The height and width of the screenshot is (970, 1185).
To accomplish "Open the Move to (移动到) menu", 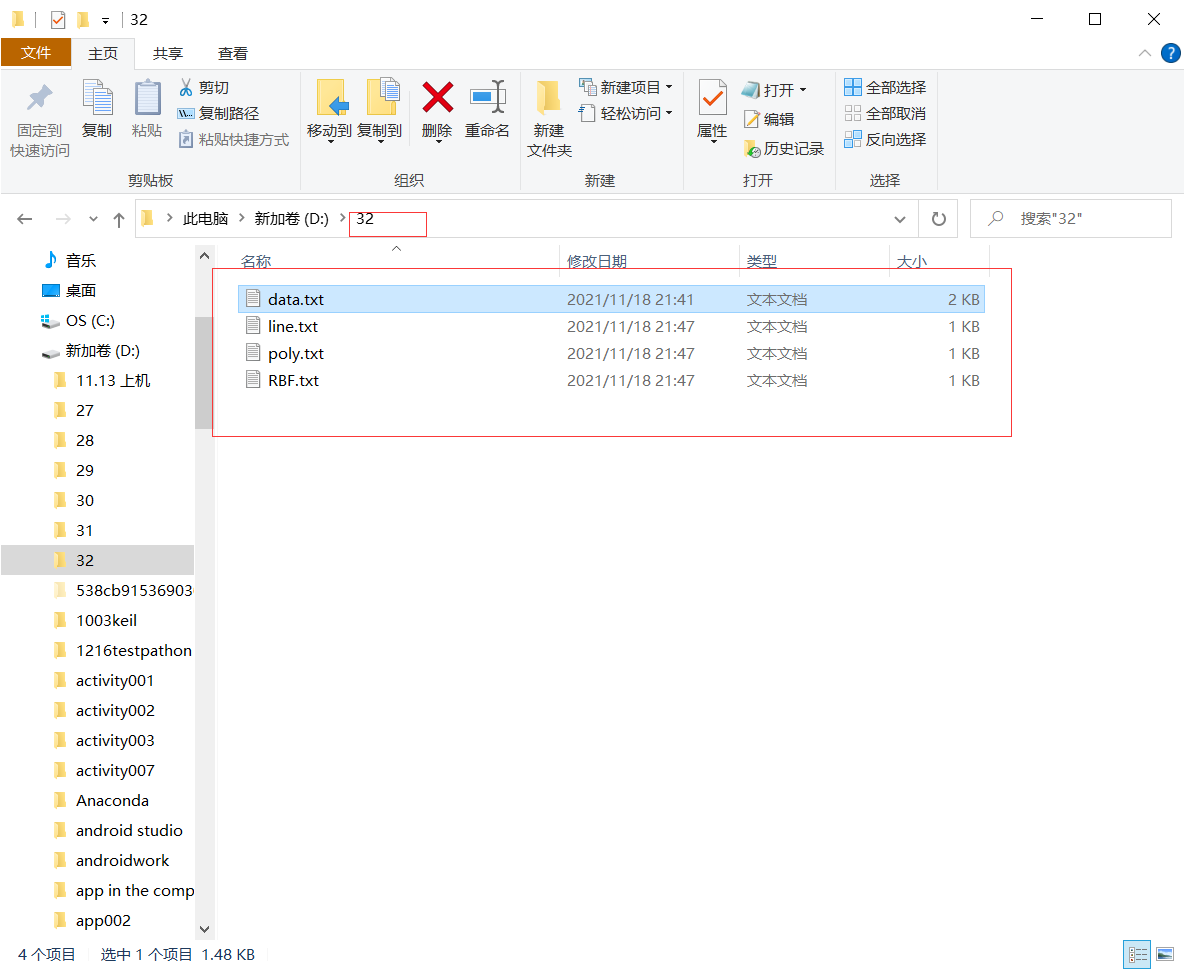I will (330, 110).
